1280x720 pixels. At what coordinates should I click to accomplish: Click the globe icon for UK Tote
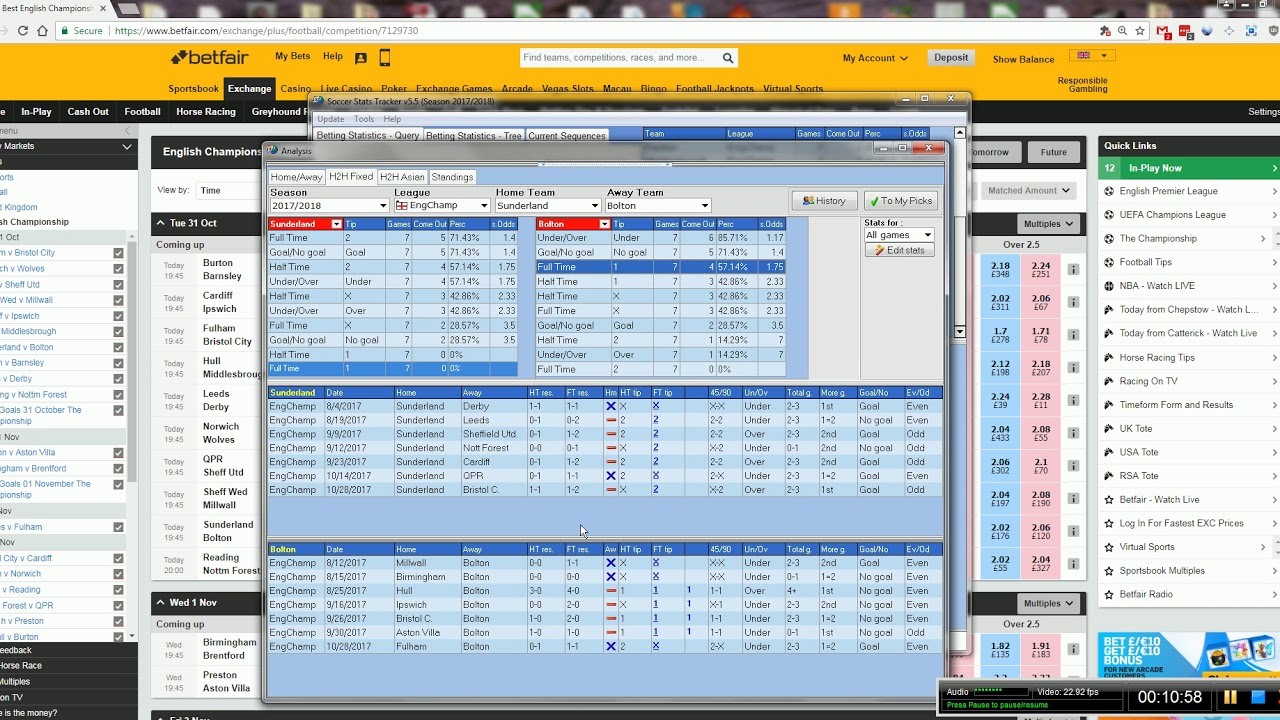click(x=1109, y=429)
